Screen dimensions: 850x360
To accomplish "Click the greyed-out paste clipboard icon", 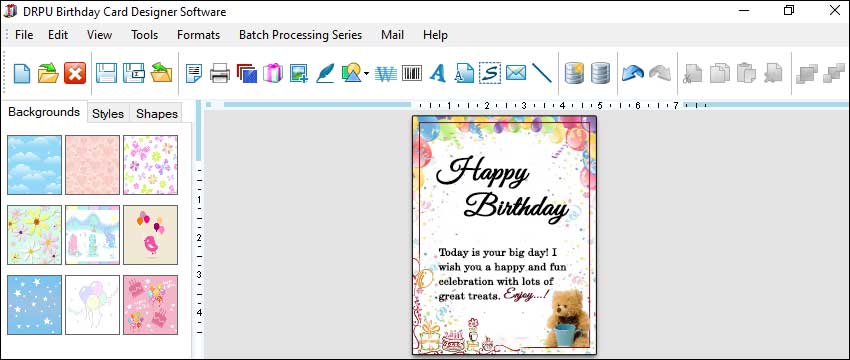I will [x=746, y=73].
